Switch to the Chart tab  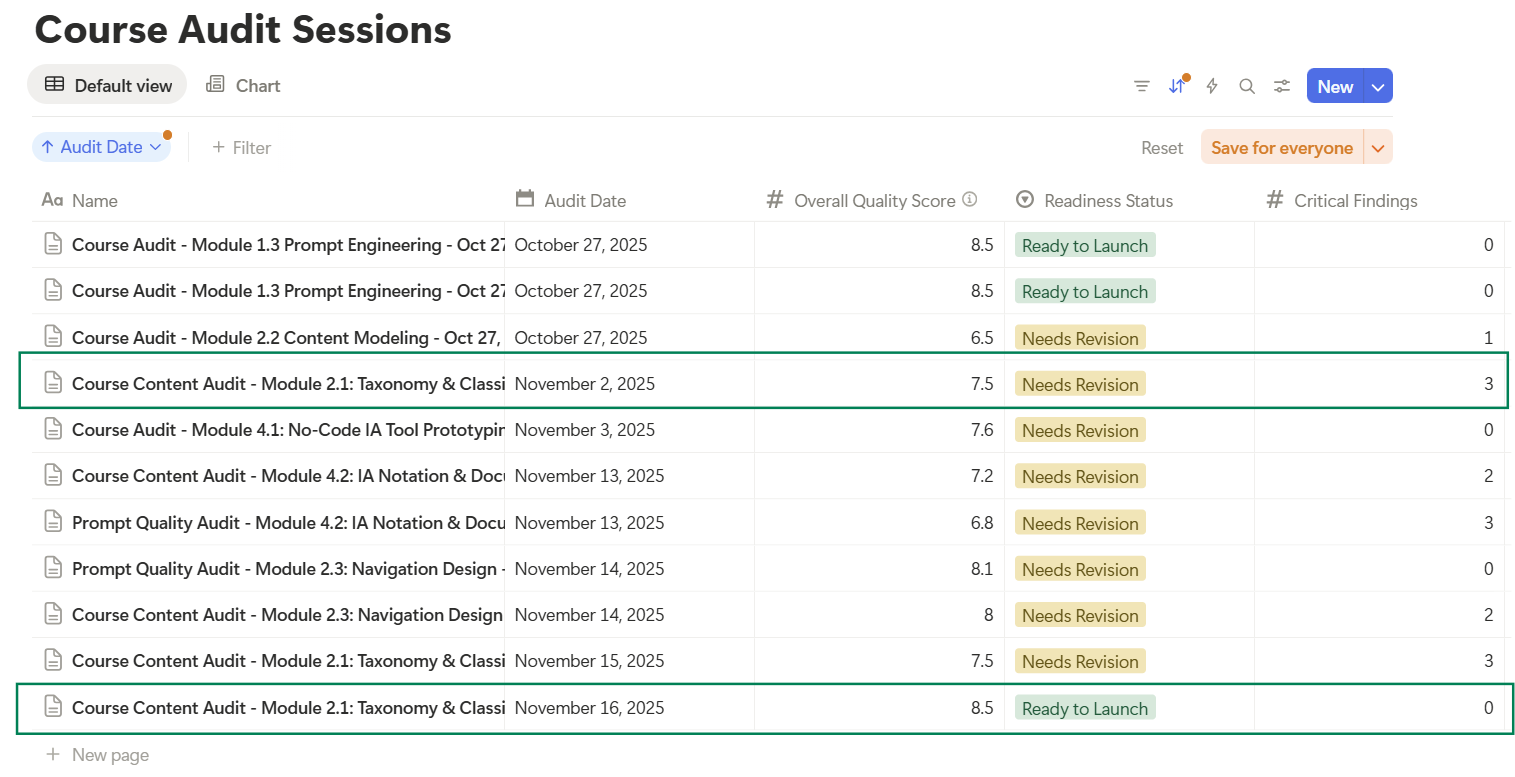tap(243, 86)
